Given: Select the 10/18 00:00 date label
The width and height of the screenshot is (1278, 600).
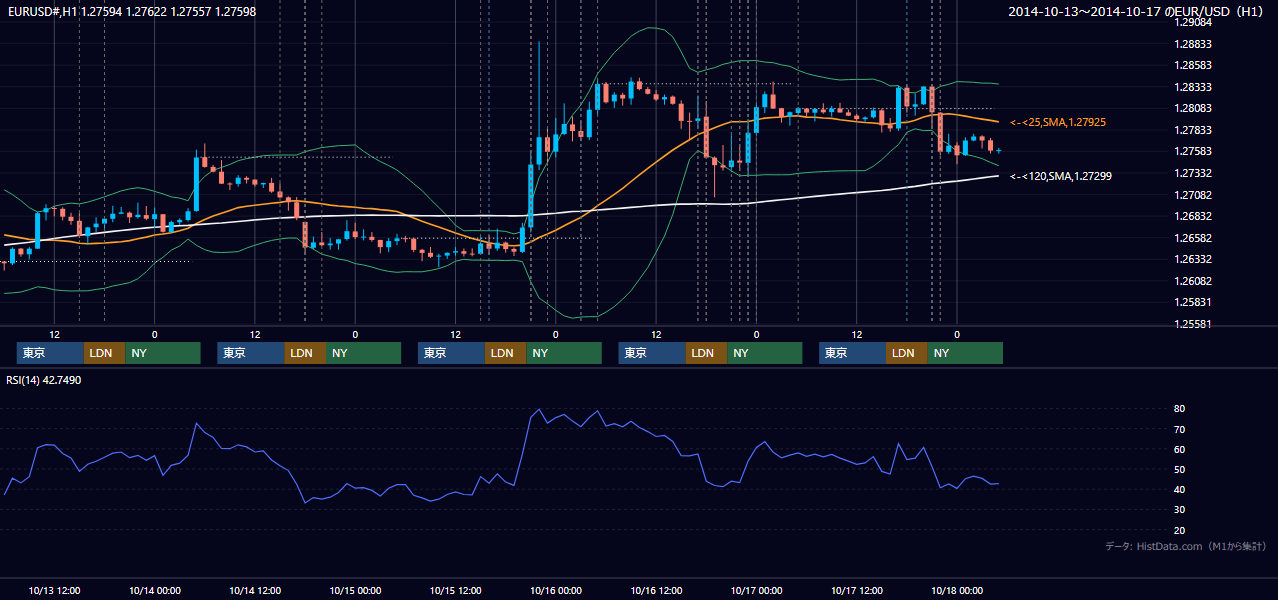Looking at the screenshot, I should pos(957,590).
